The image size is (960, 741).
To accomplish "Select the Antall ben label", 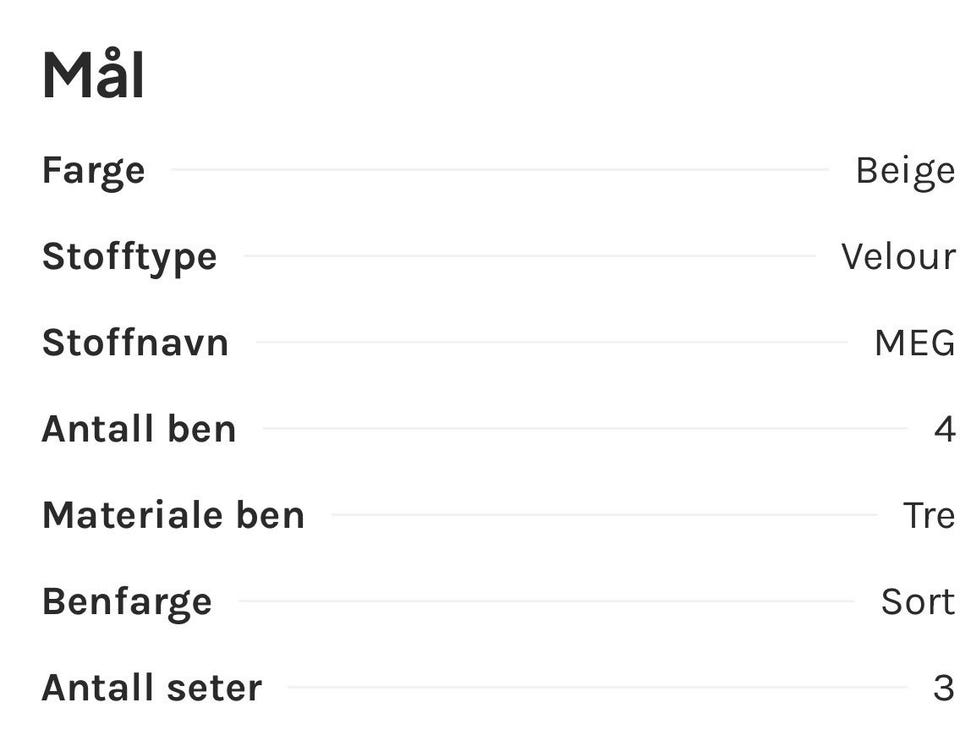I will [x=138, y=429].
